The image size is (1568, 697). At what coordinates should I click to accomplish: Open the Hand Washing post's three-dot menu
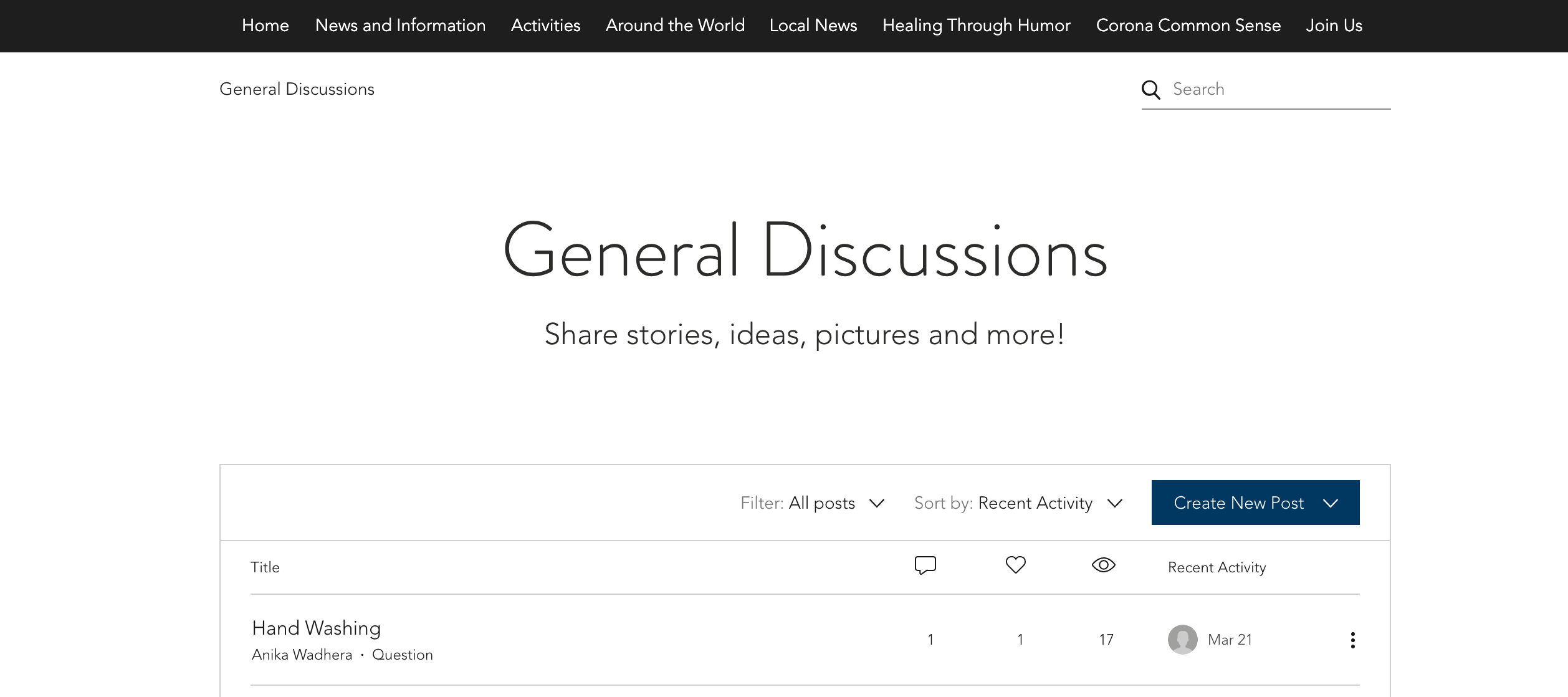pos(1352,640)
